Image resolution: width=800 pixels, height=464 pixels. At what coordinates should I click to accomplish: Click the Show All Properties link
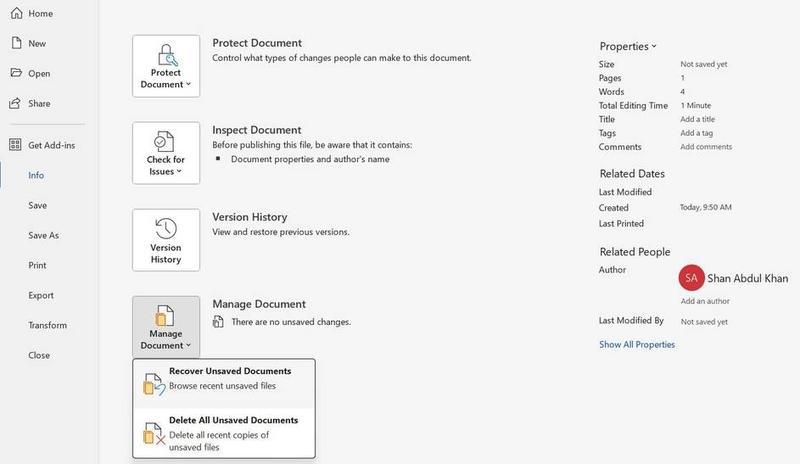pyautogui.click(x=637, y=344)
